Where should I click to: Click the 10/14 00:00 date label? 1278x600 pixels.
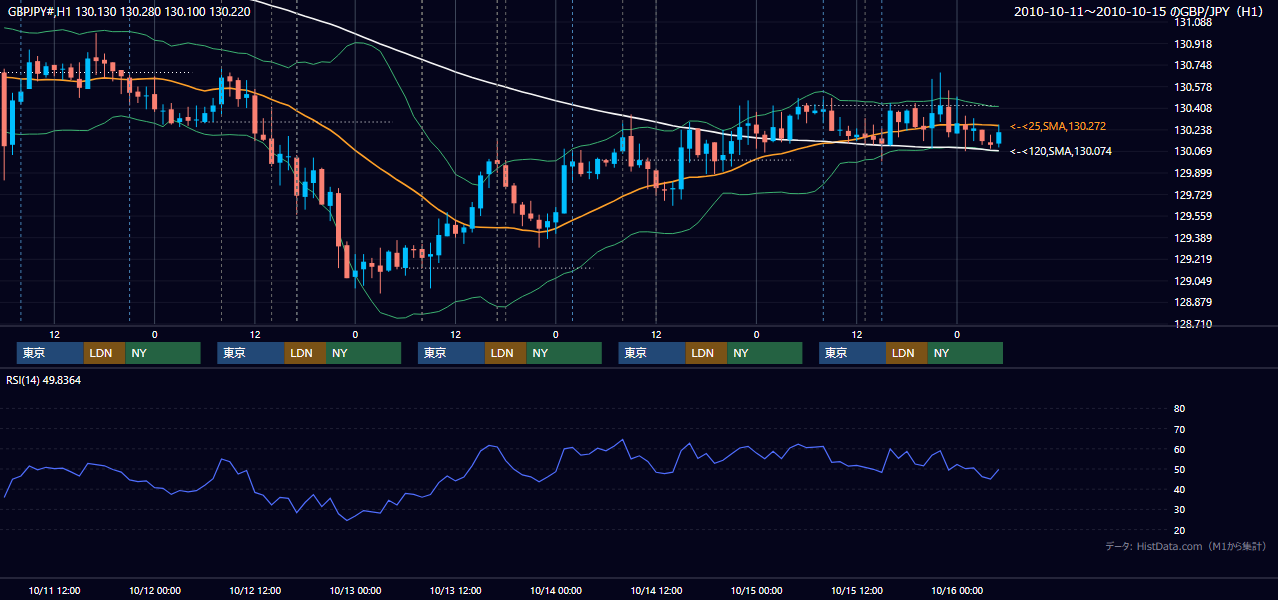tap(556, 590)
